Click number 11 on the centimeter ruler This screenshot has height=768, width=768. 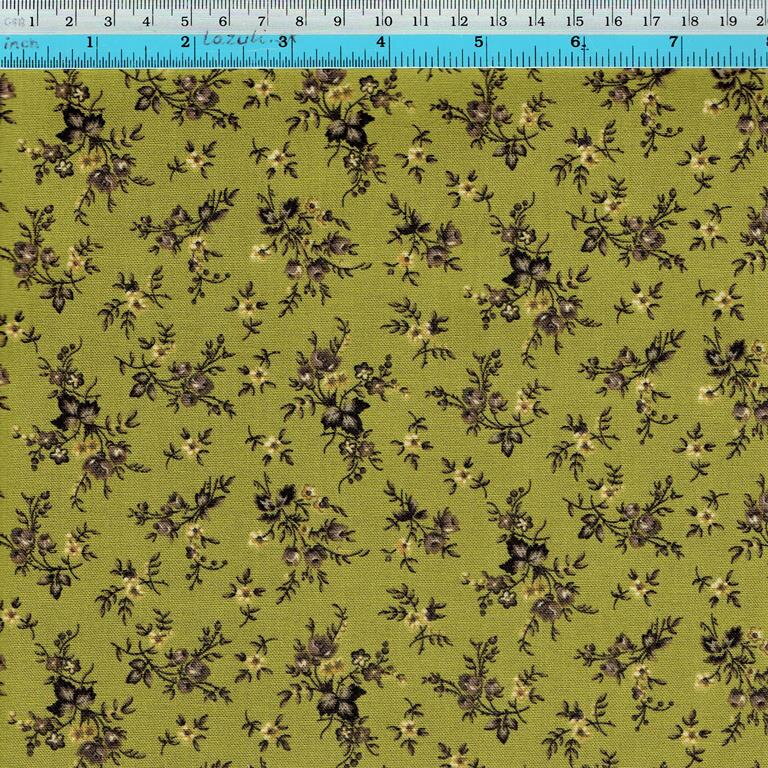pyautogui.click(x=421, y=22)
